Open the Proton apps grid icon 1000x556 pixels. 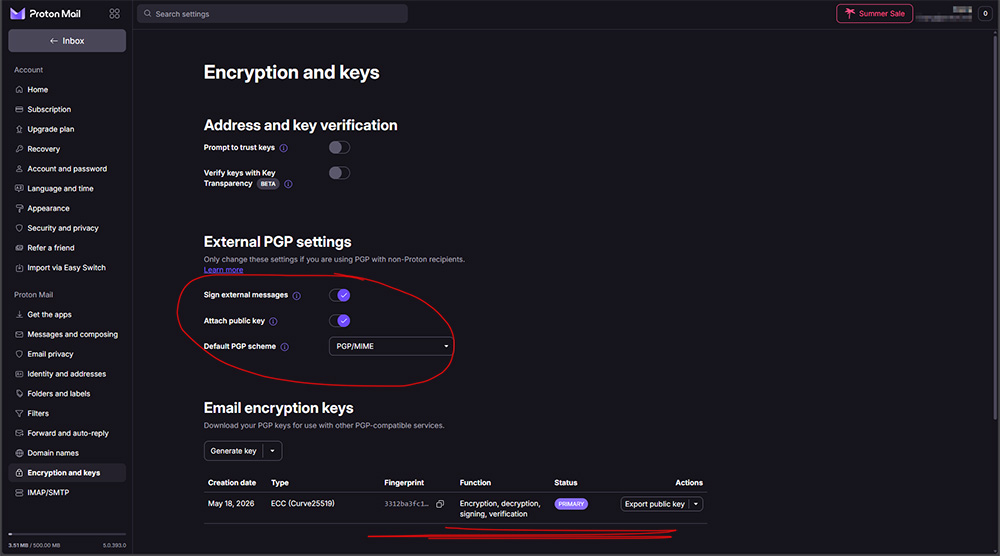tap(114, 13)
